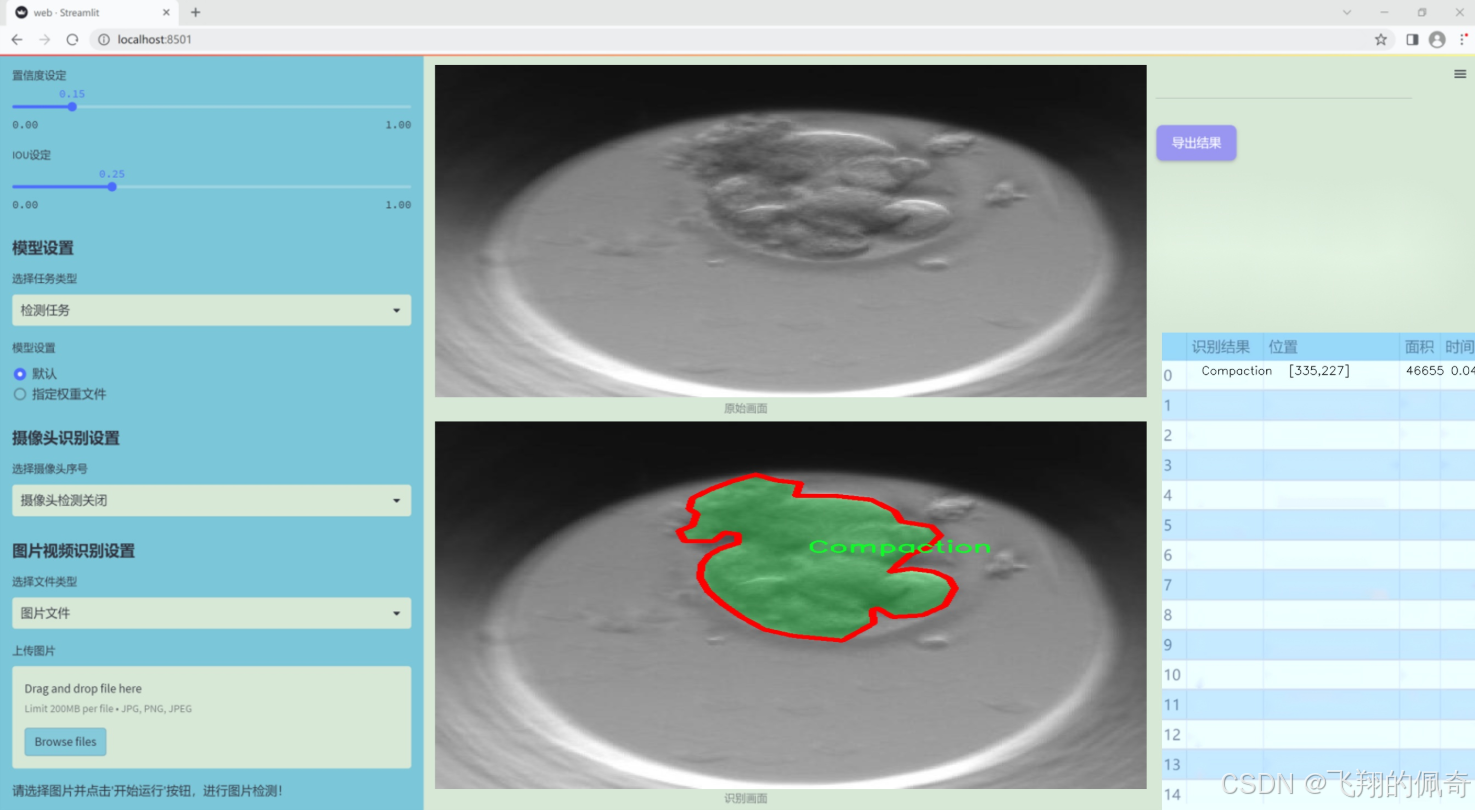Click the IOU设定 slider handle

click(x=112, y=186)
